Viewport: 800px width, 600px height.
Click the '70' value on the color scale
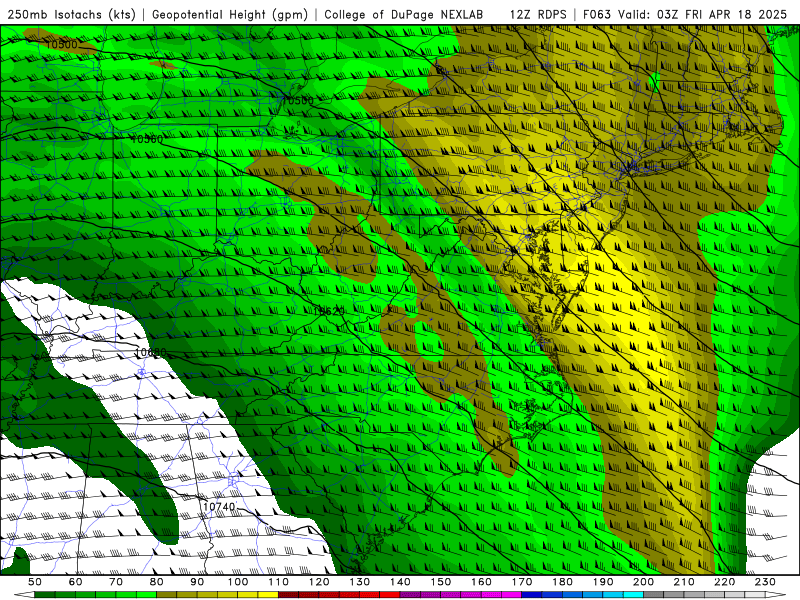[116, 582]
